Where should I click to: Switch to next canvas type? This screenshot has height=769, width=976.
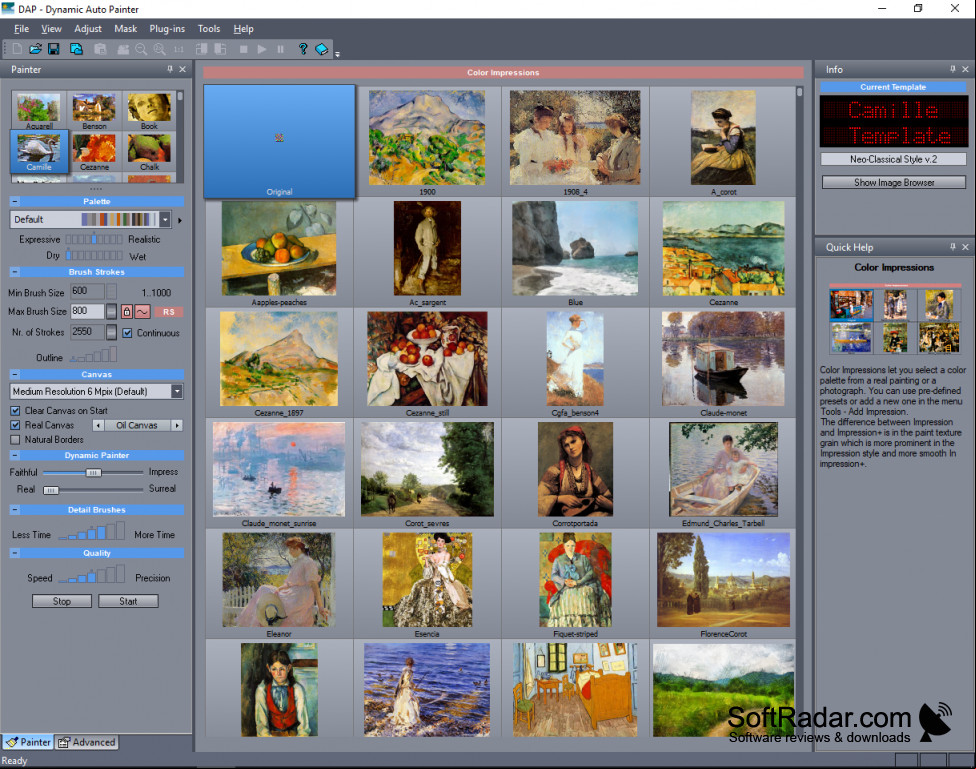[x=177, y=425]
